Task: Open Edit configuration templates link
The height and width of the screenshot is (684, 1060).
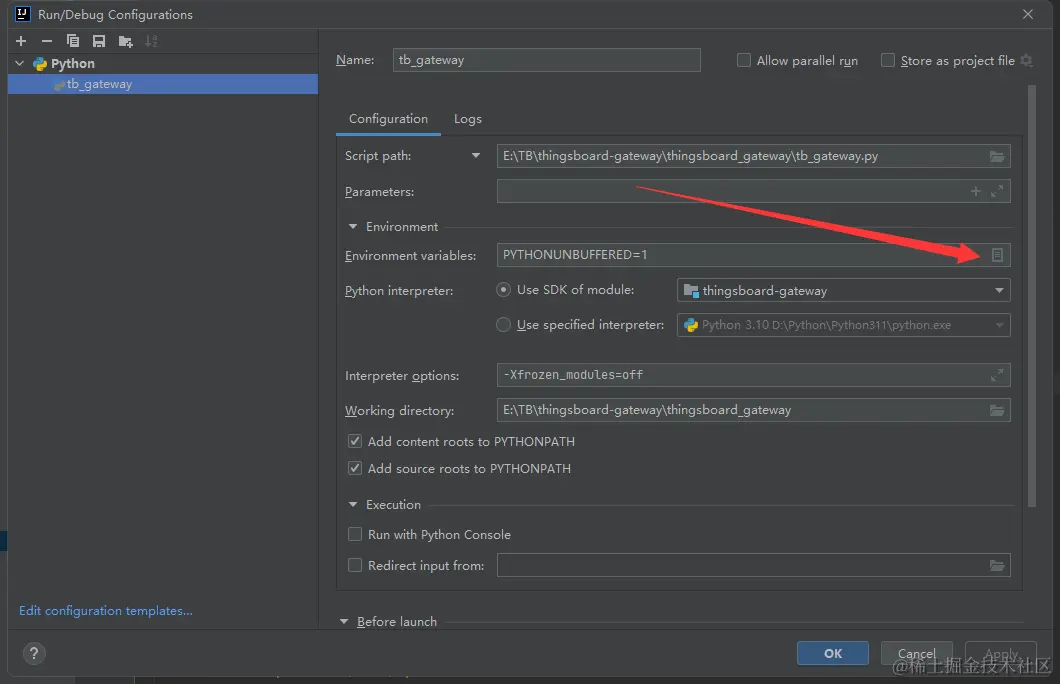Action: click(x=105, y=610)
